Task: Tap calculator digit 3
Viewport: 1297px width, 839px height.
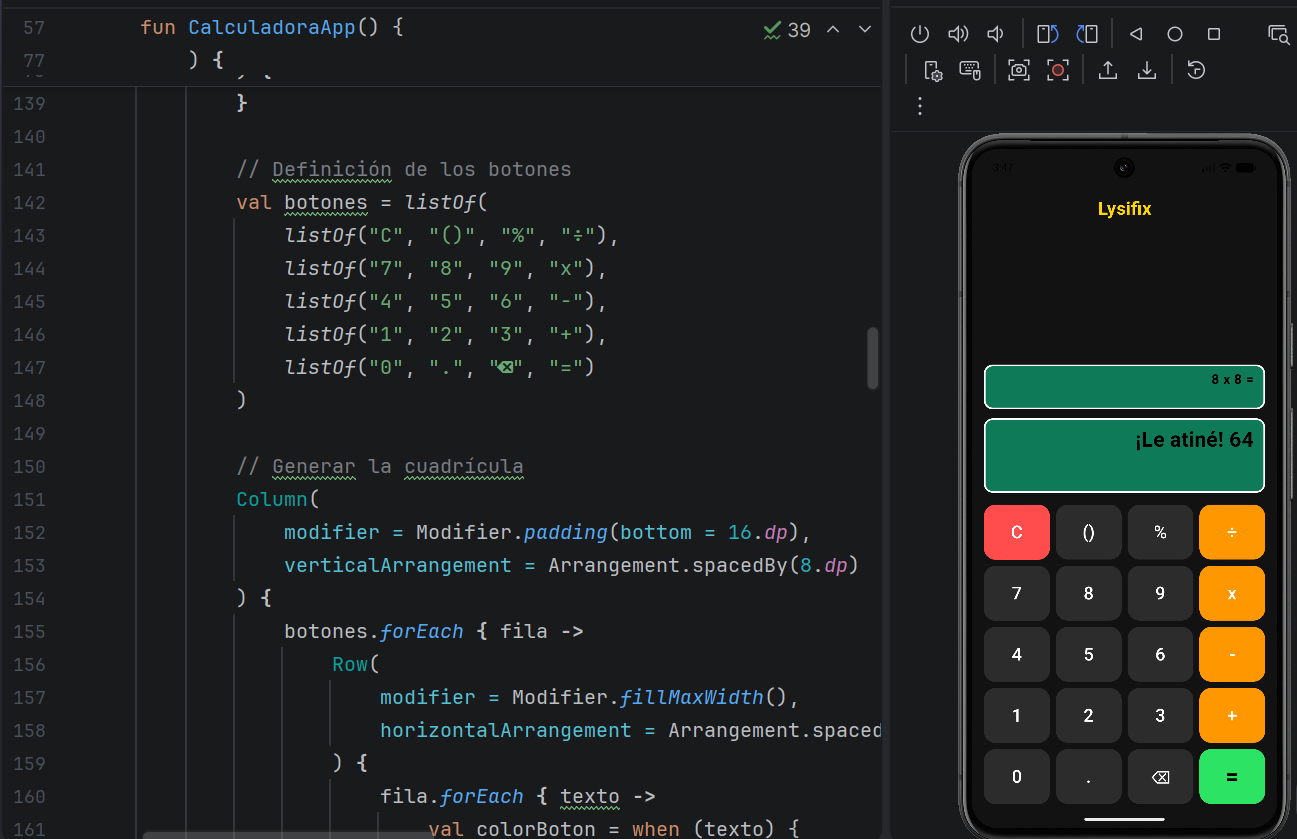Action: (x=1160, y=715)
